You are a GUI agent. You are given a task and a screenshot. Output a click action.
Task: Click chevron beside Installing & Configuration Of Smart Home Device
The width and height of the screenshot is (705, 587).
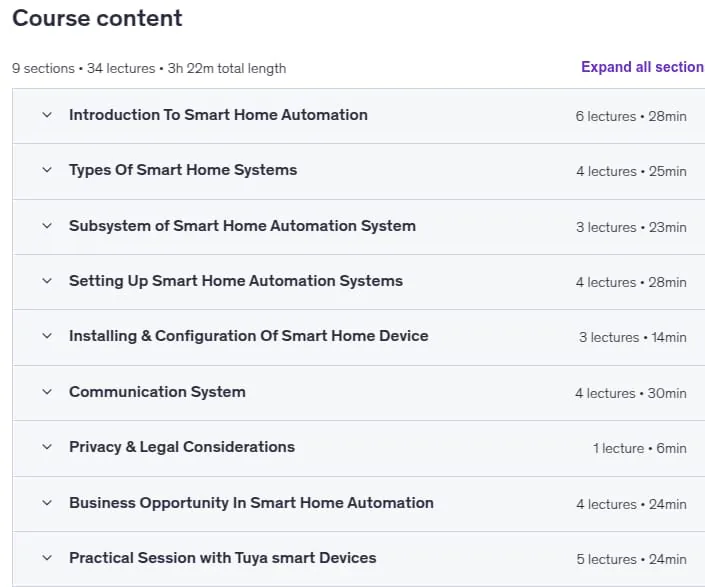click(x=47, y=336)
